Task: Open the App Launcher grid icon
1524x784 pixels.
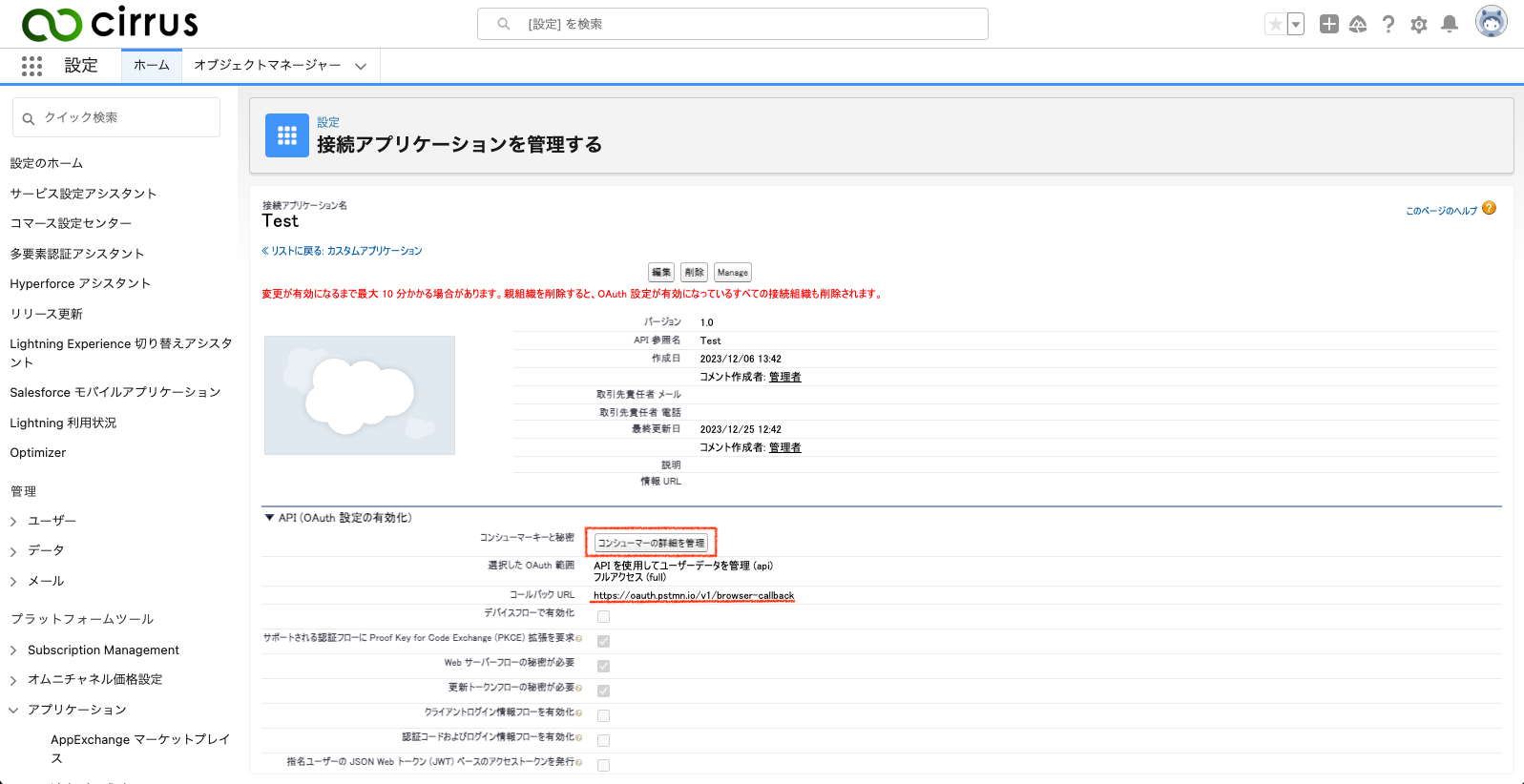Action: pos(31,66)
